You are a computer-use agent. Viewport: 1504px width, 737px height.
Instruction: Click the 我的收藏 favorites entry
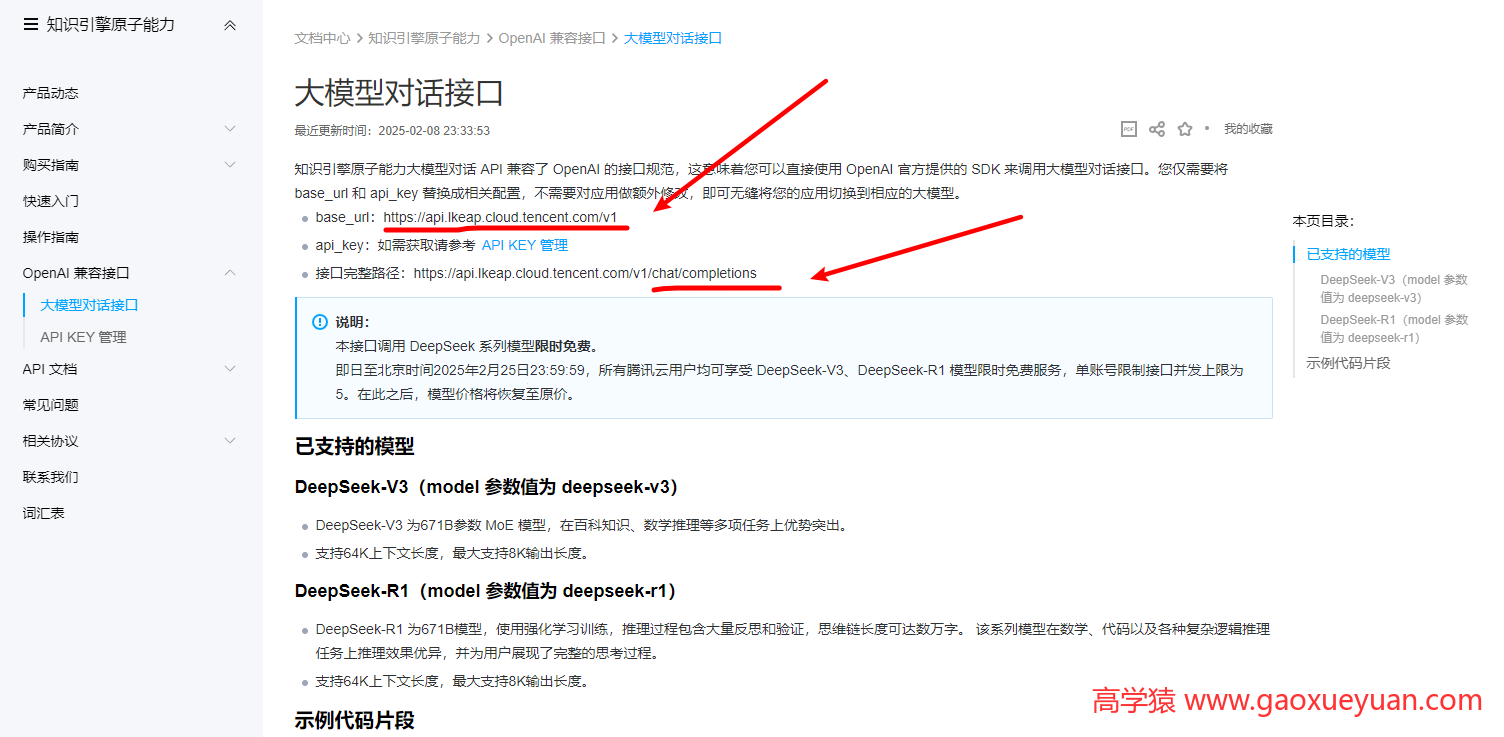1243,128
